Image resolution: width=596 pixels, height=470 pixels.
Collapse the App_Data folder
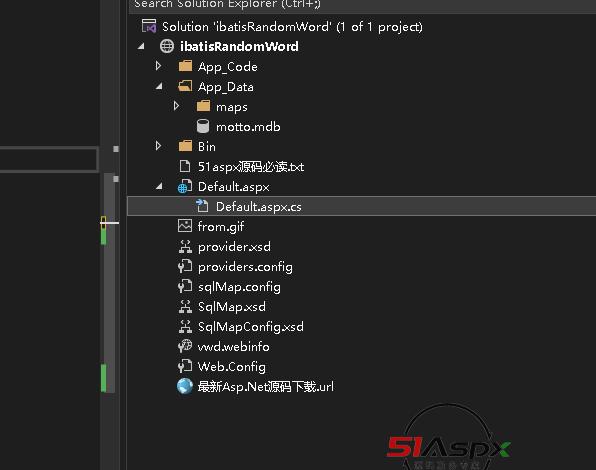coord(159,86)
